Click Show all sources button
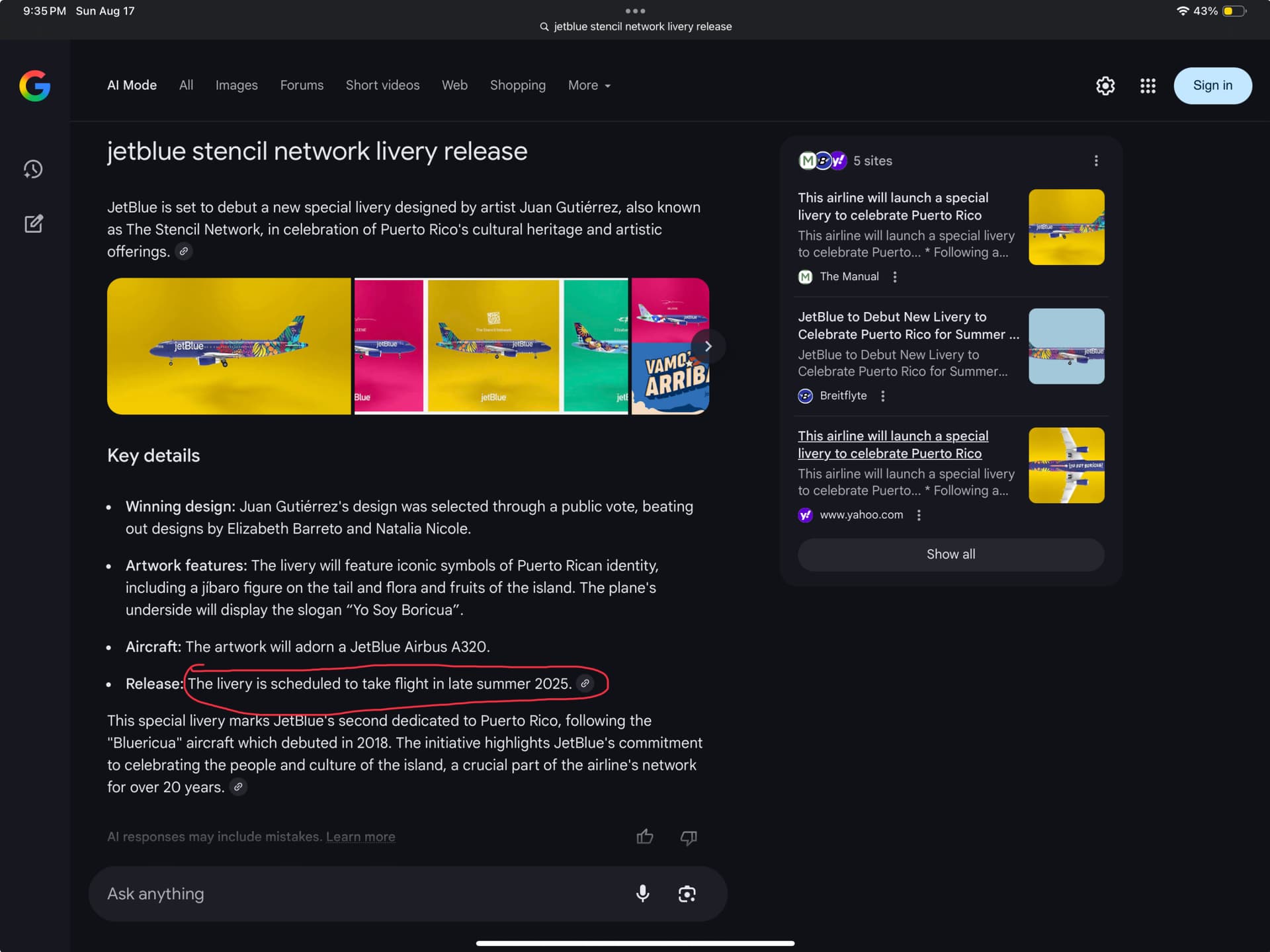The width and height of the screenshot is (1270, 952). (x=951, y=554)
